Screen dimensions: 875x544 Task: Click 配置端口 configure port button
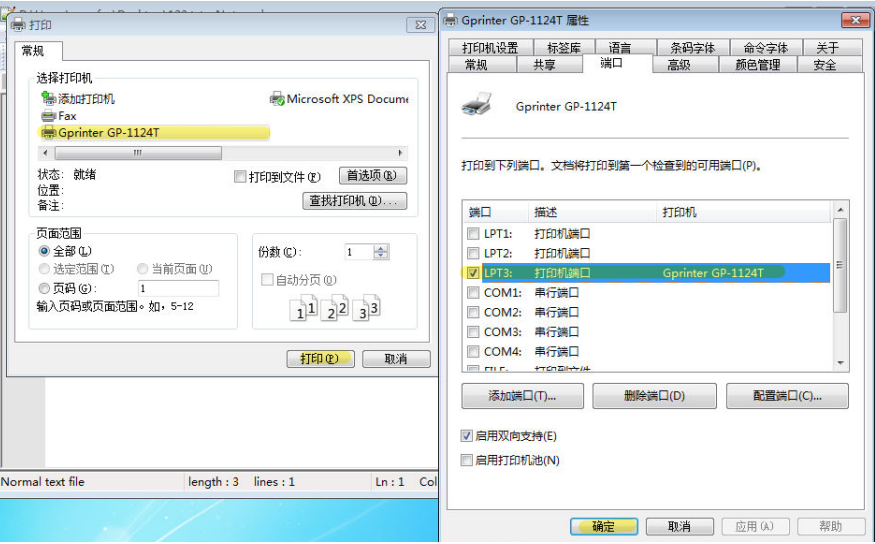point(787,396)
